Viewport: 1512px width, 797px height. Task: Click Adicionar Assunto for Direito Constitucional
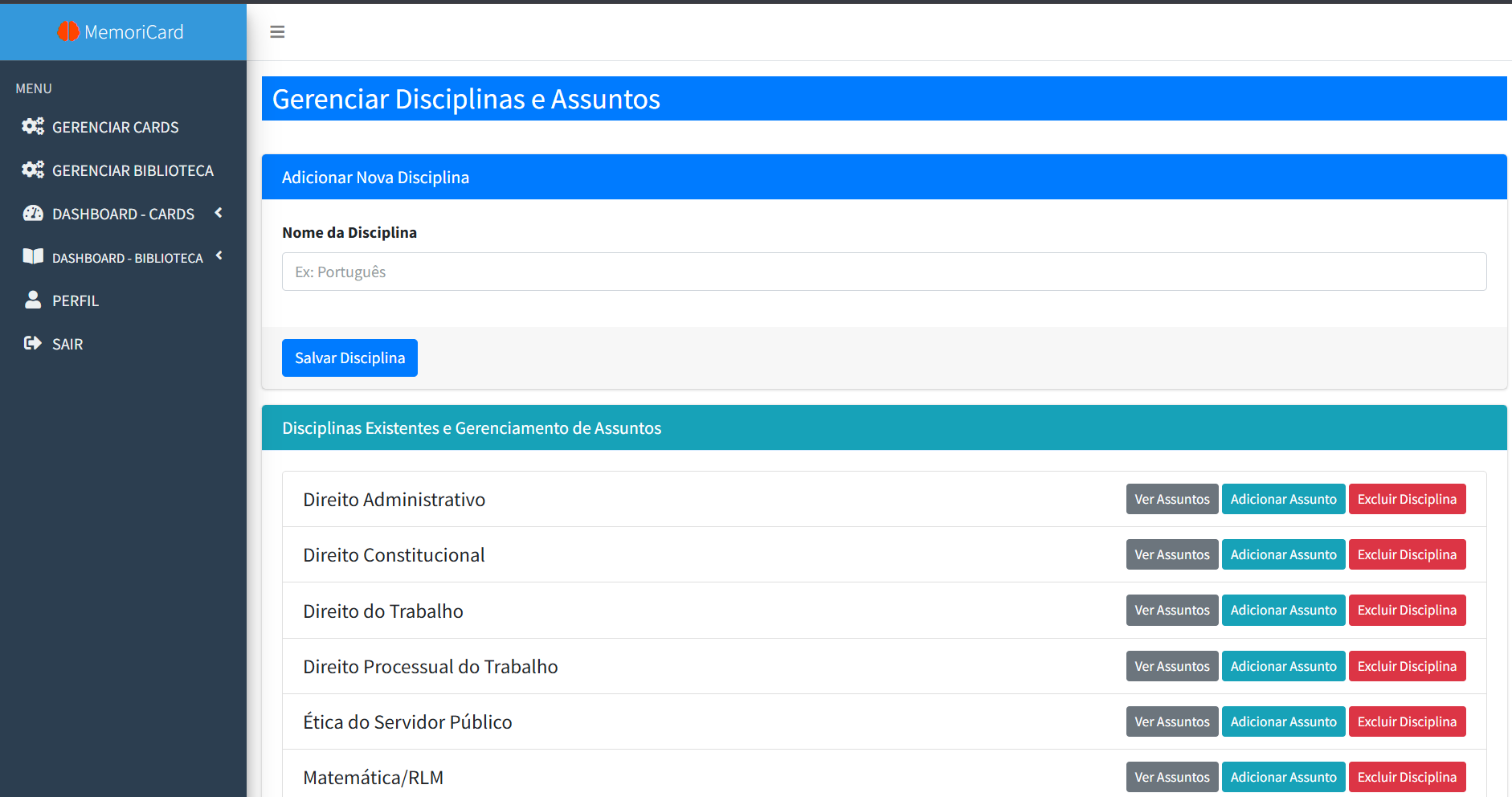(x=1283, y=554)
